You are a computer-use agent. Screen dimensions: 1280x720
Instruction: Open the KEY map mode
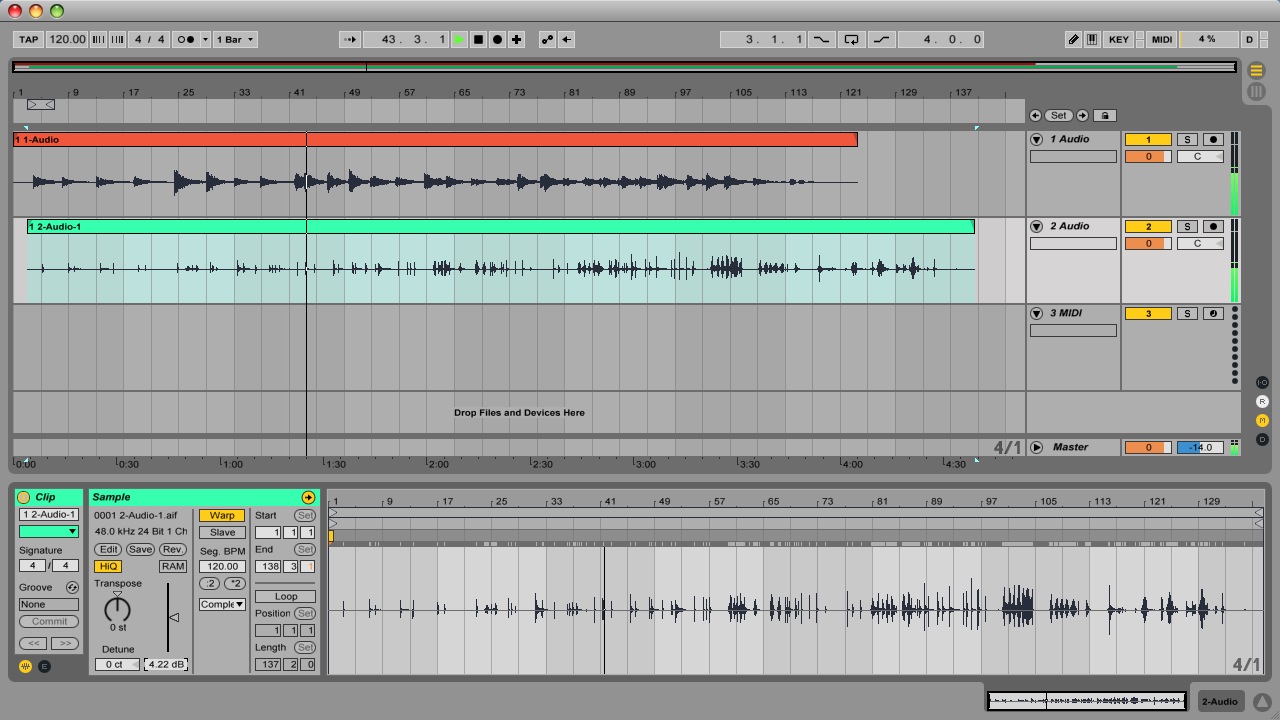[x=1118, y=40]
